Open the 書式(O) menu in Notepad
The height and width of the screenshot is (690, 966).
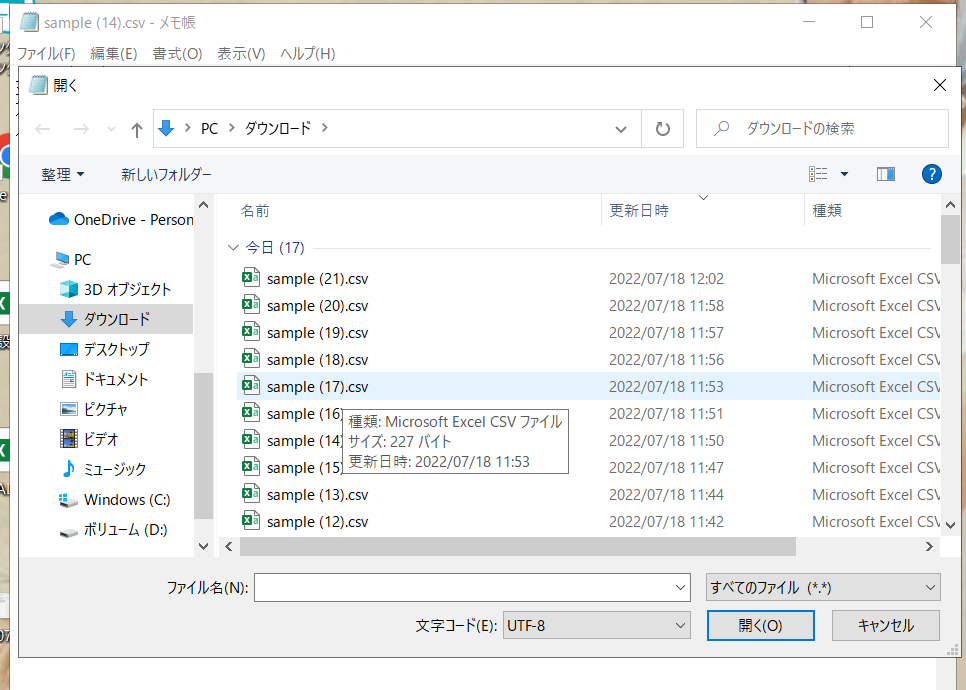(x=177, y=53)
